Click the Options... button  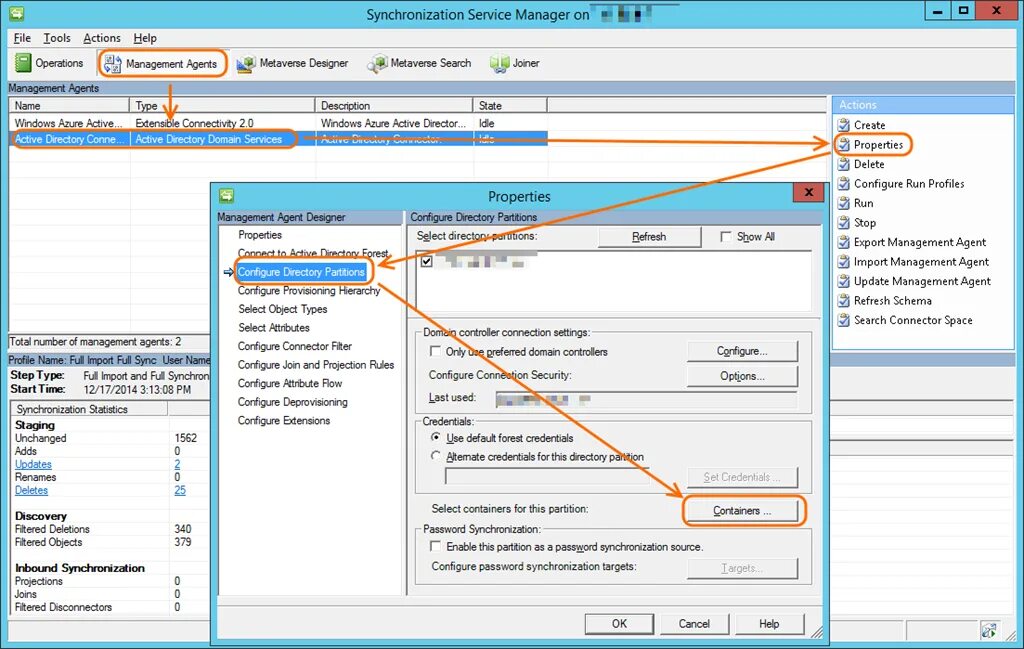click(742, 376)
